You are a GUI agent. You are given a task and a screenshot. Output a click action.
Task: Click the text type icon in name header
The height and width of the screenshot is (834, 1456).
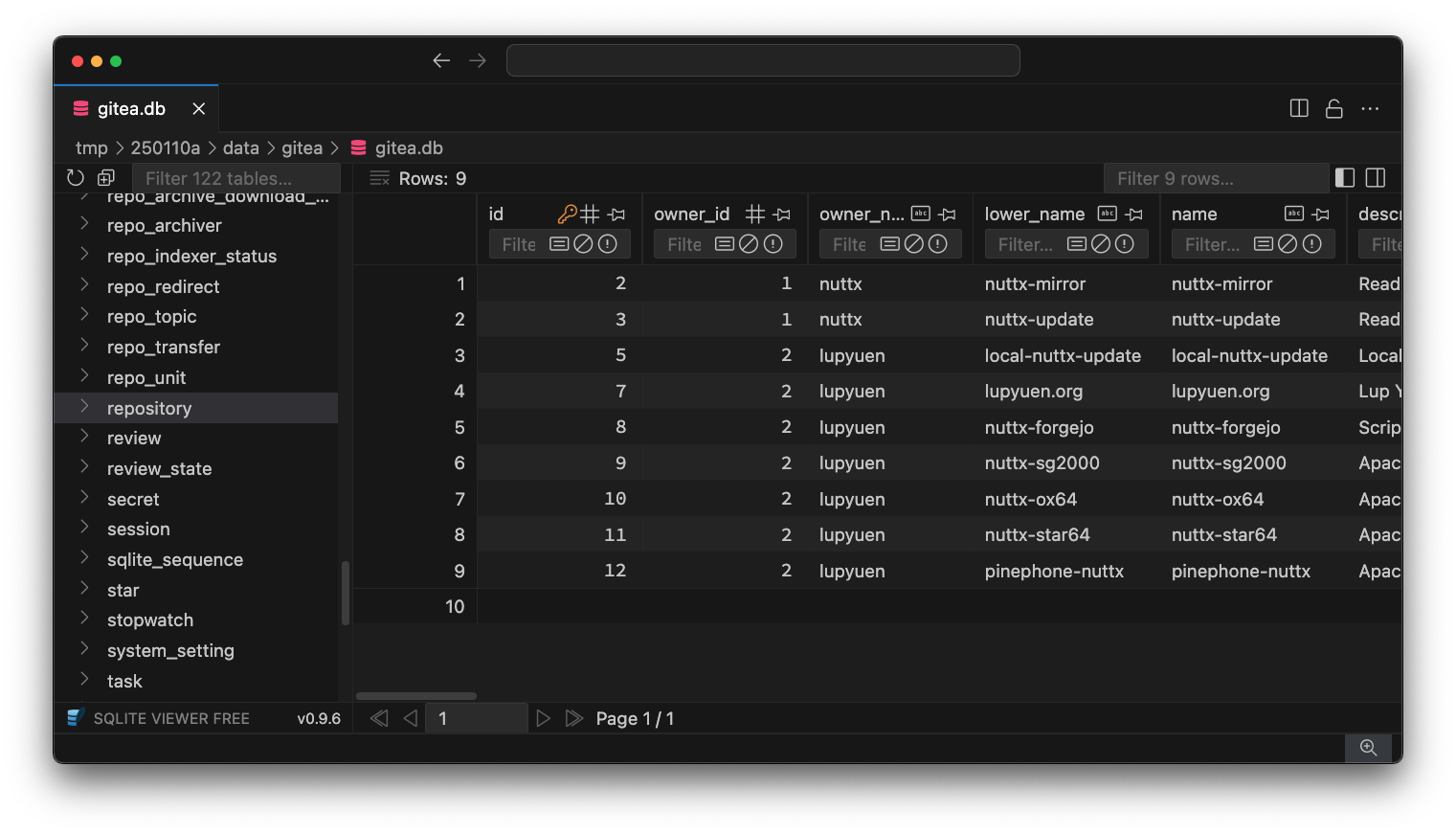[x=1294, y=214]
